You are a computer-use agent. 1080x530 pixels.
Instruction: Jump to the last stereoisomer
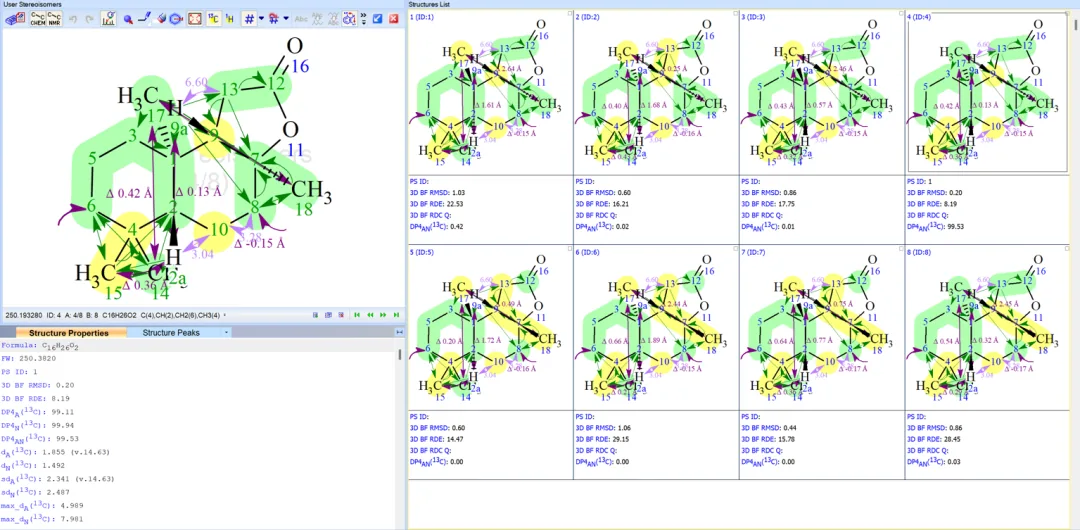(x=396, y=315)
